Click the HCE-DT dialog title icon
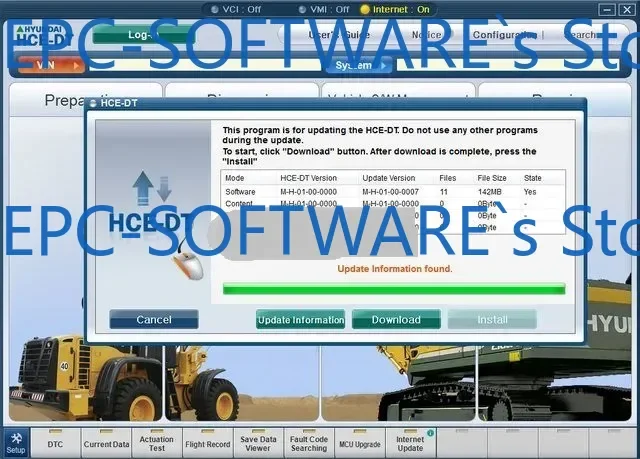The width and height of the screenshot is (640, 459). (x=93, y=103)
